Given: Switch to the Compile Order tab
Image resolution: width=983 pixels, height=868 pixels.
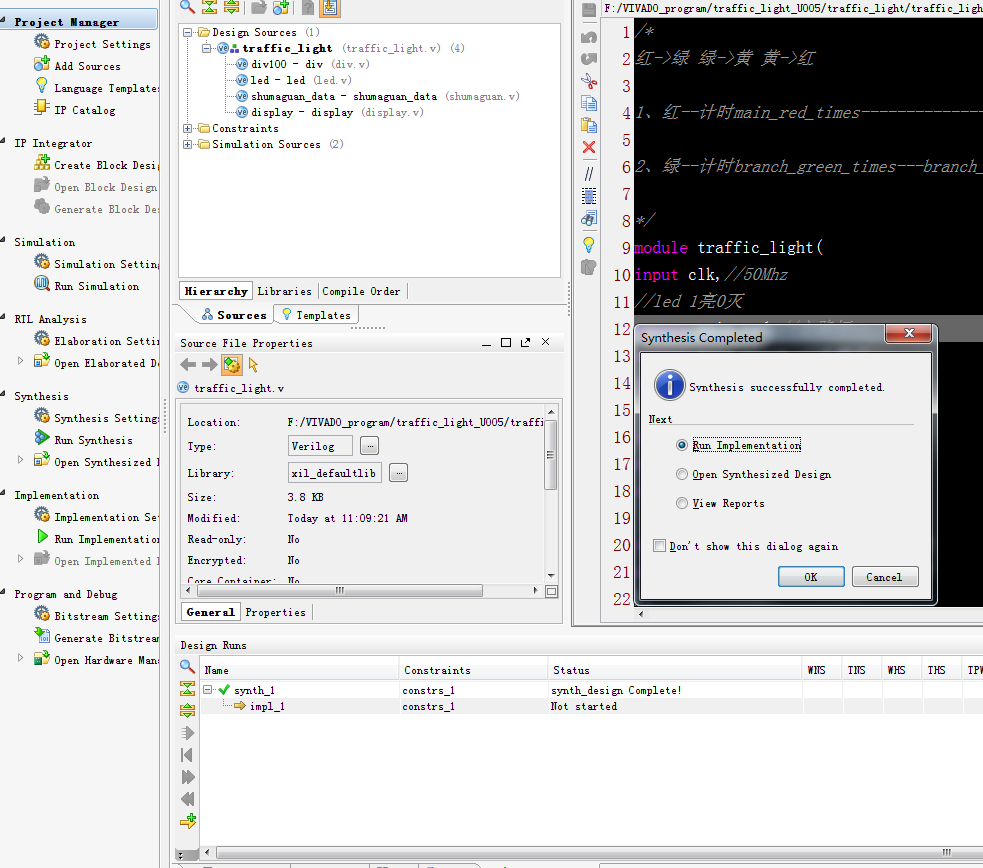Looking at the screenshot, I should point(361,291).
